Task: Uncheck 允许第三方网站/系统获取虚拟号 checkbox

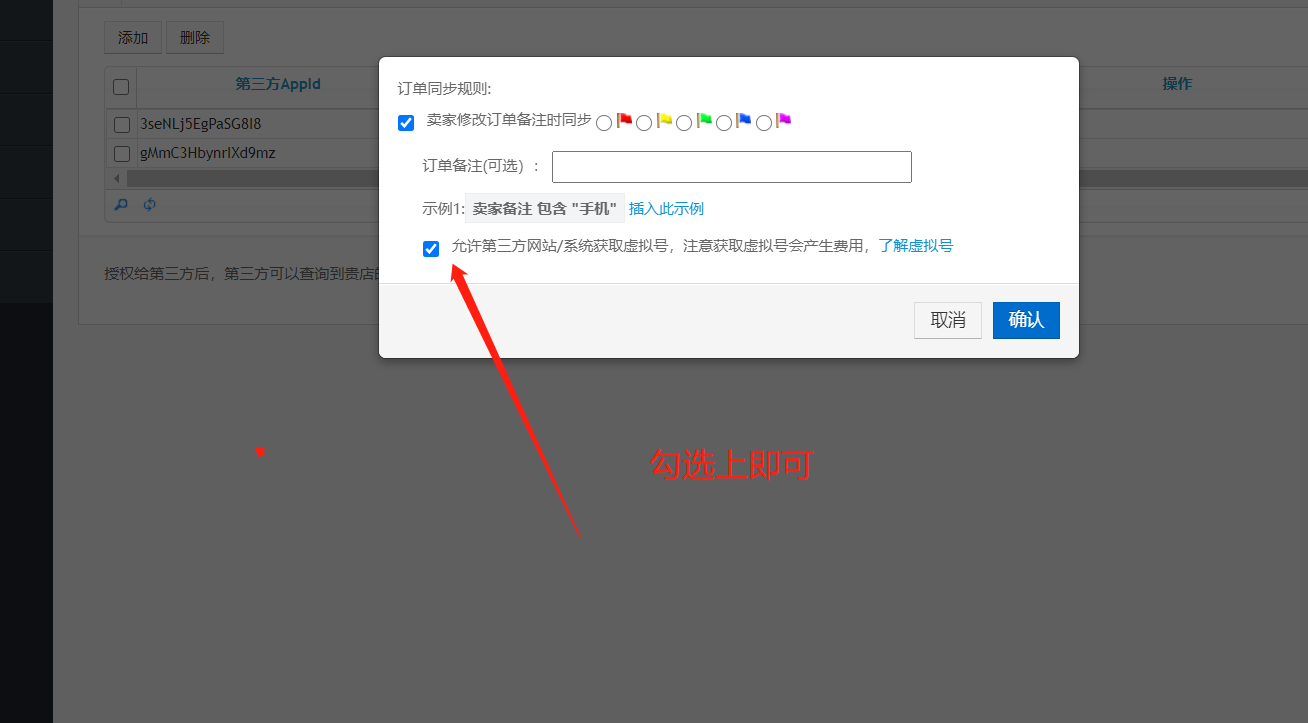Action: point(431,249)
